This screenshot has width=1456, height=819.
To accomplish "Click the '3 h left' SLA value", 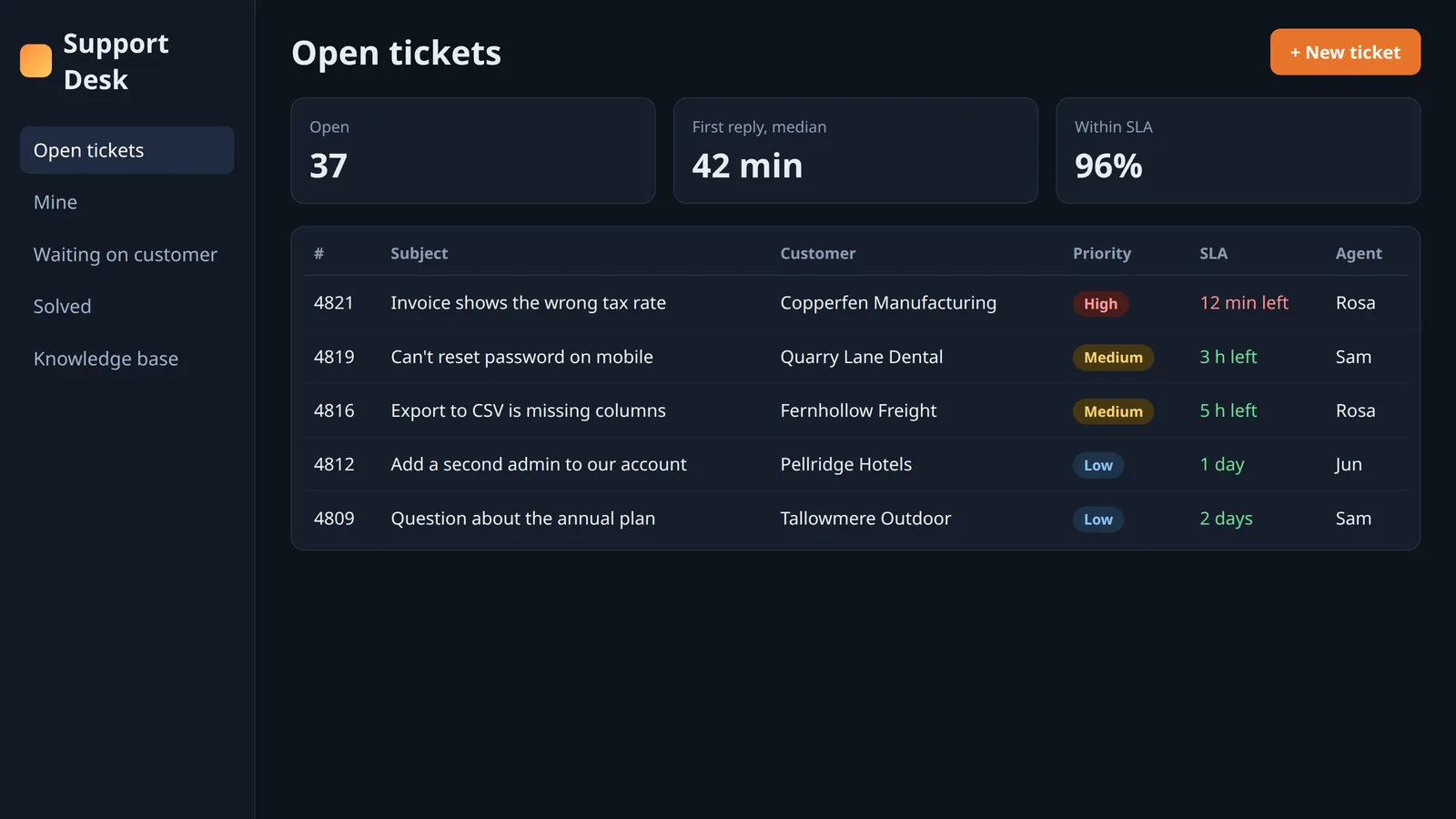I will coord(1228,357).
